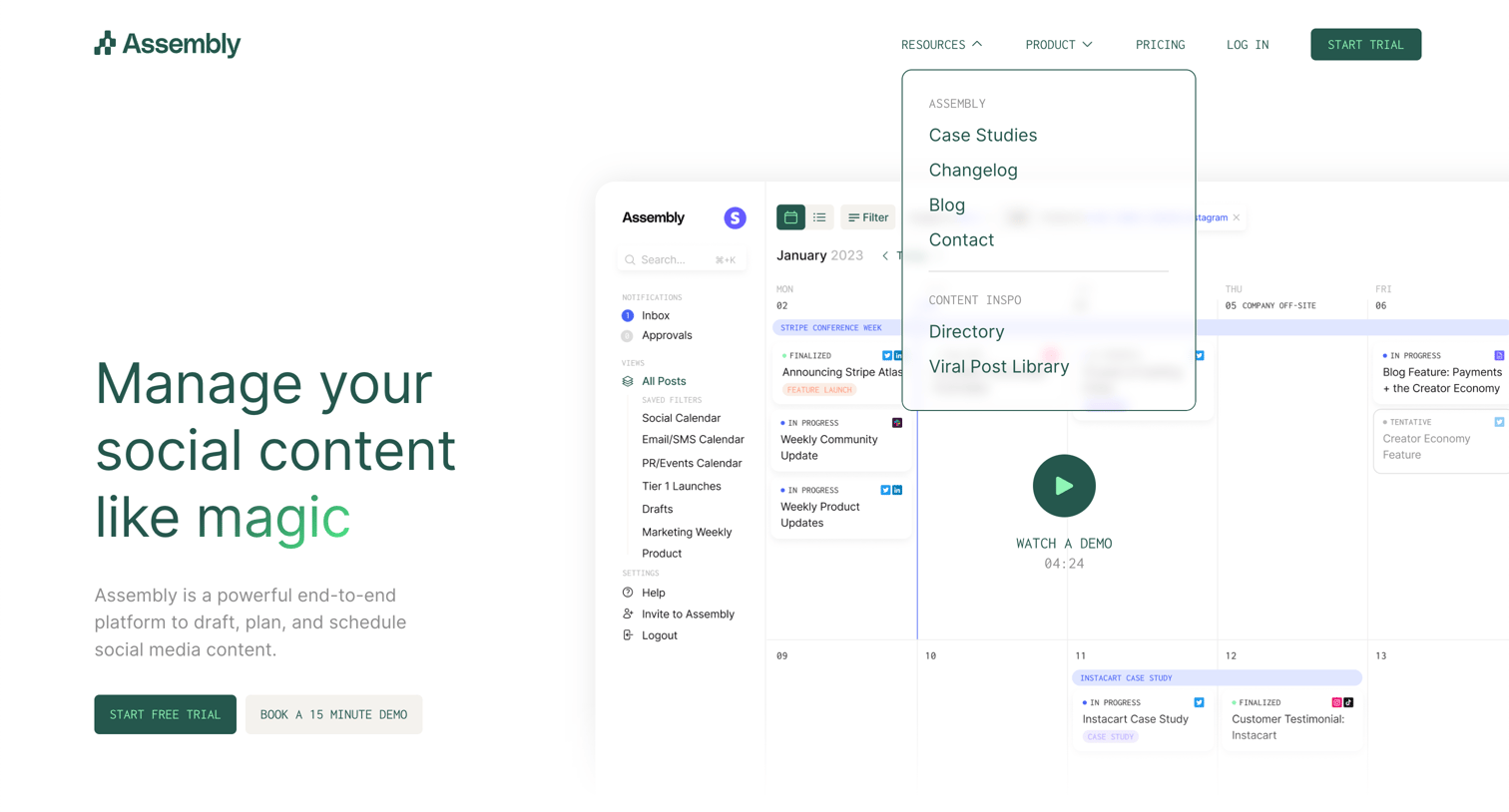1509x812 pixels.
Task: Click Instagram icon on Customer Testimonial card
Action: click(1337, 703)
